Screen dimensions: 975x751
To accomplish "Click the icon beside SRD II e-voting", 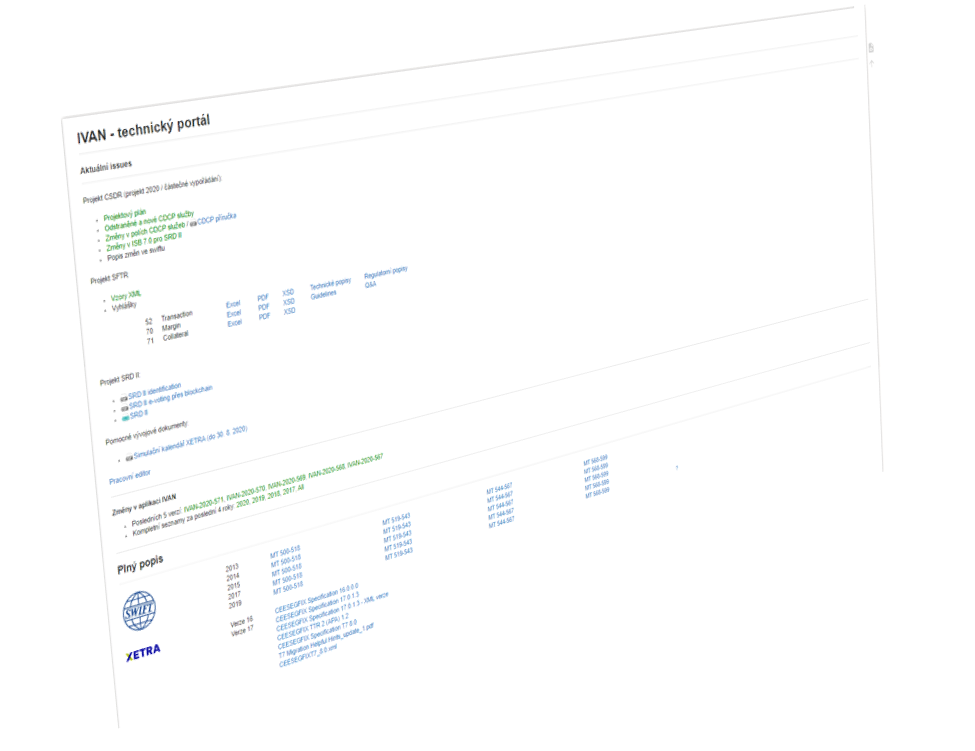I will (123, 407).
